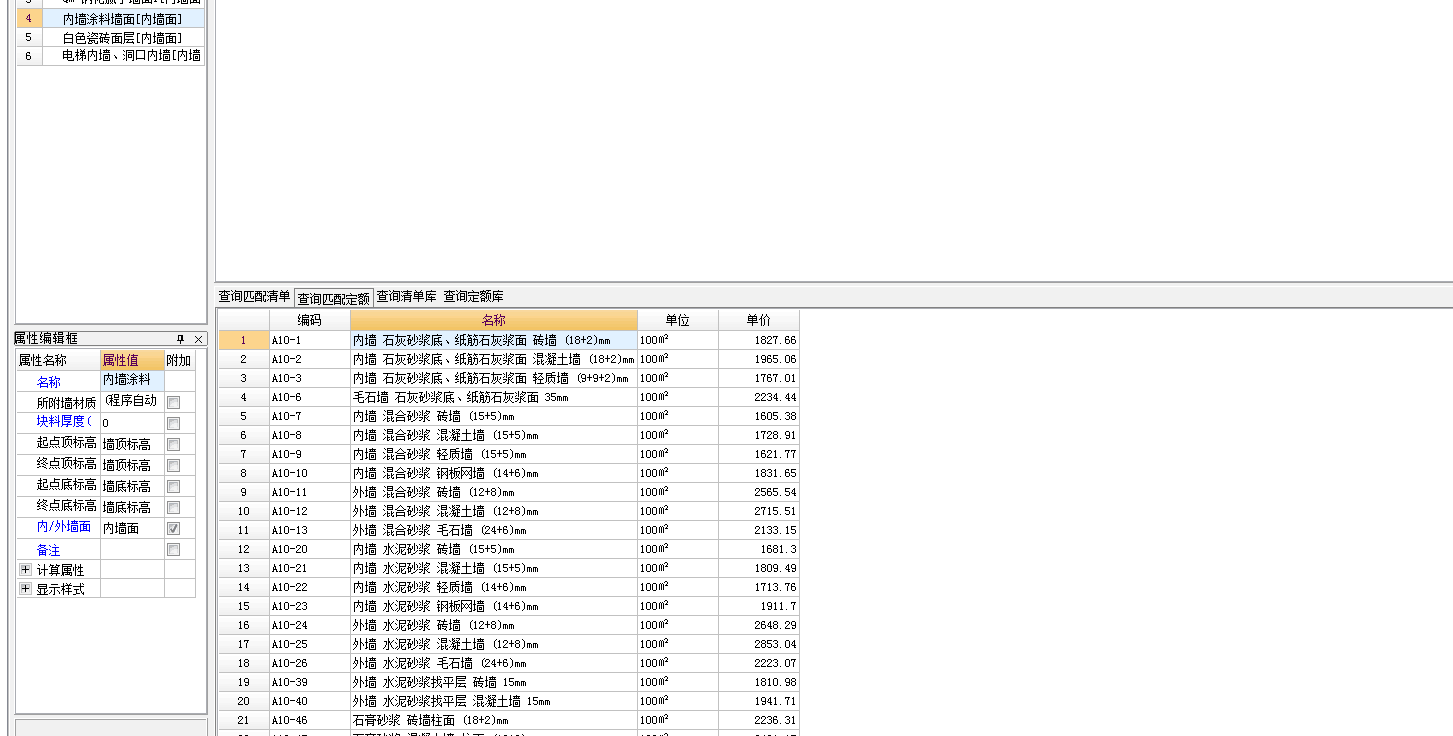
Task: Click the 附加 column header
Action: (179, 360)
